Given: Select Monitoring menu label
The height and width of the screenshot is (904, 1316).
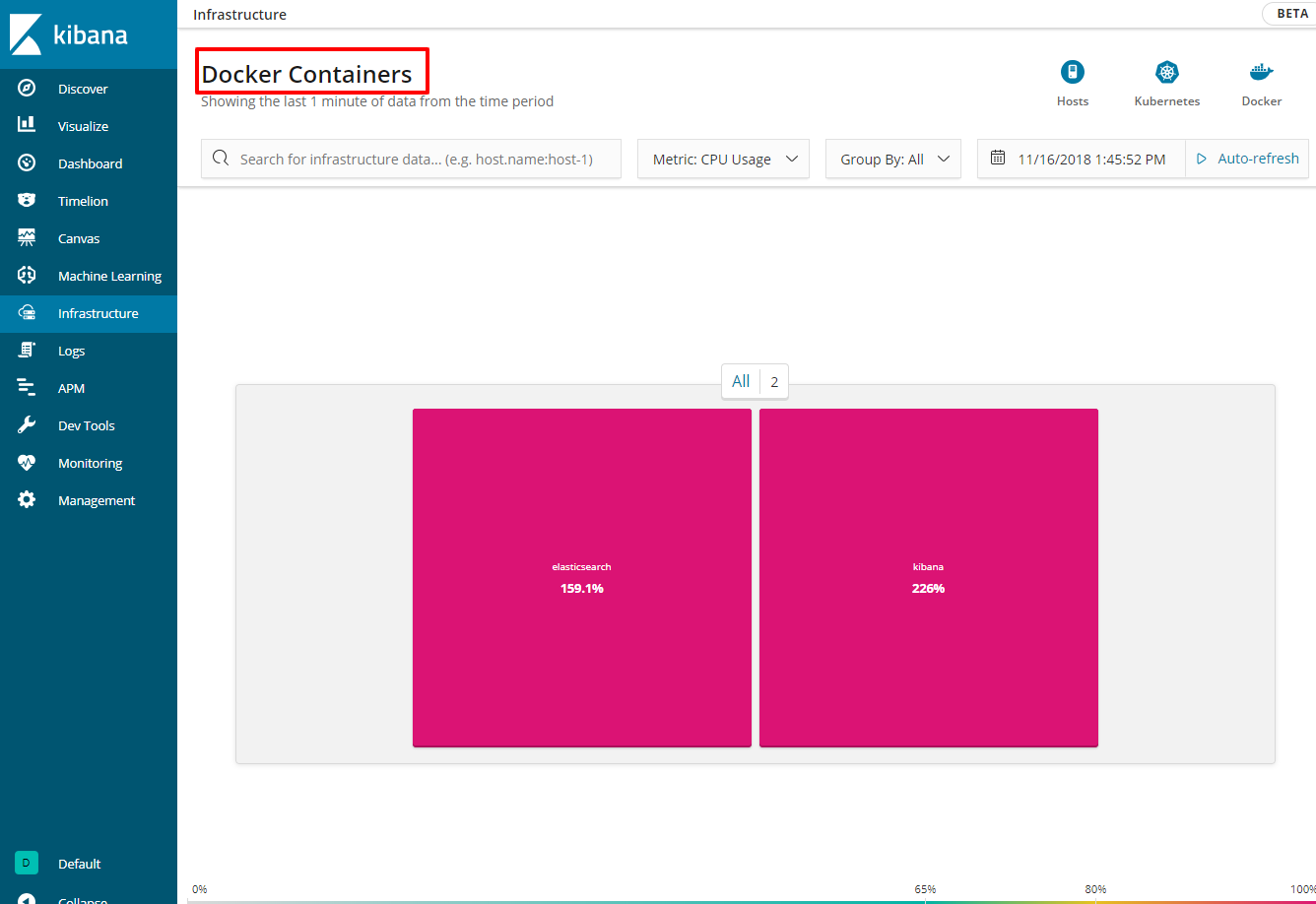Looking at the screenshot, I should click(x=91, y=463).
